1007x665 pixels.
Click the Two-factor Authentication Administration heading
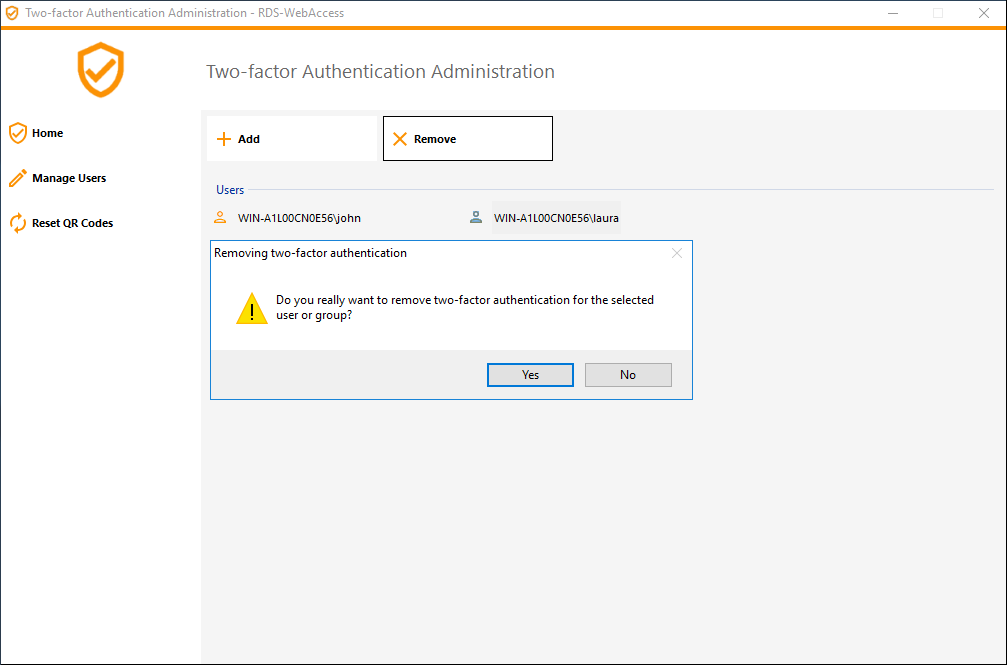coord(380,71)
